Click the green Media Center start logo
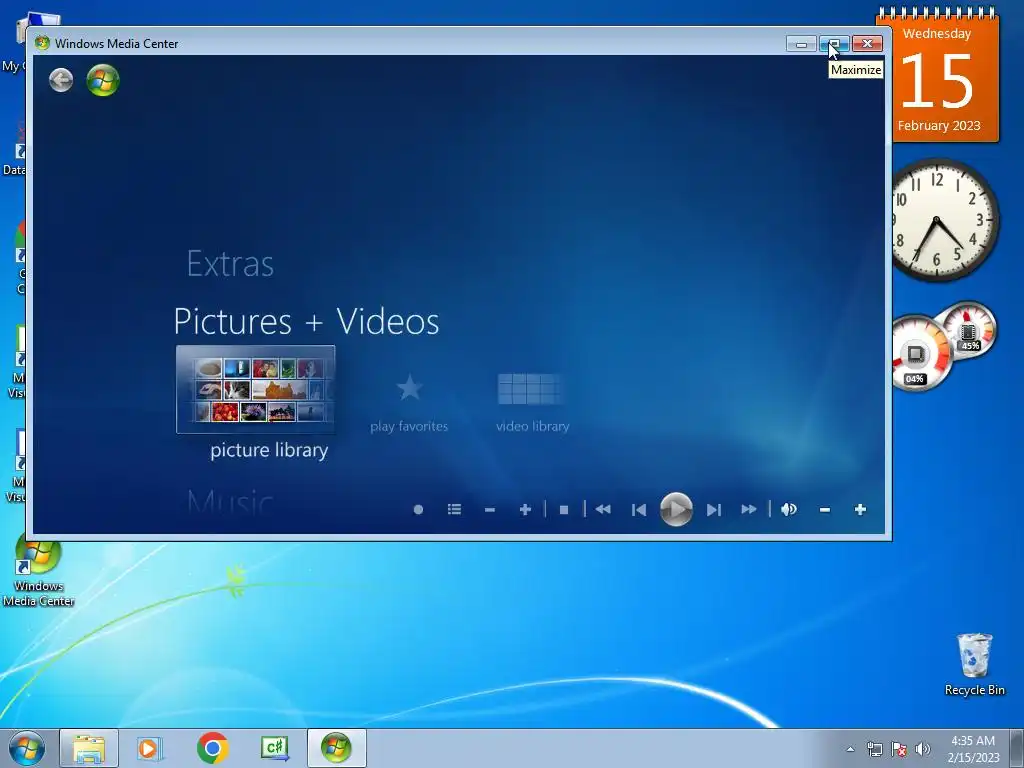 click(x=103, y=80)
